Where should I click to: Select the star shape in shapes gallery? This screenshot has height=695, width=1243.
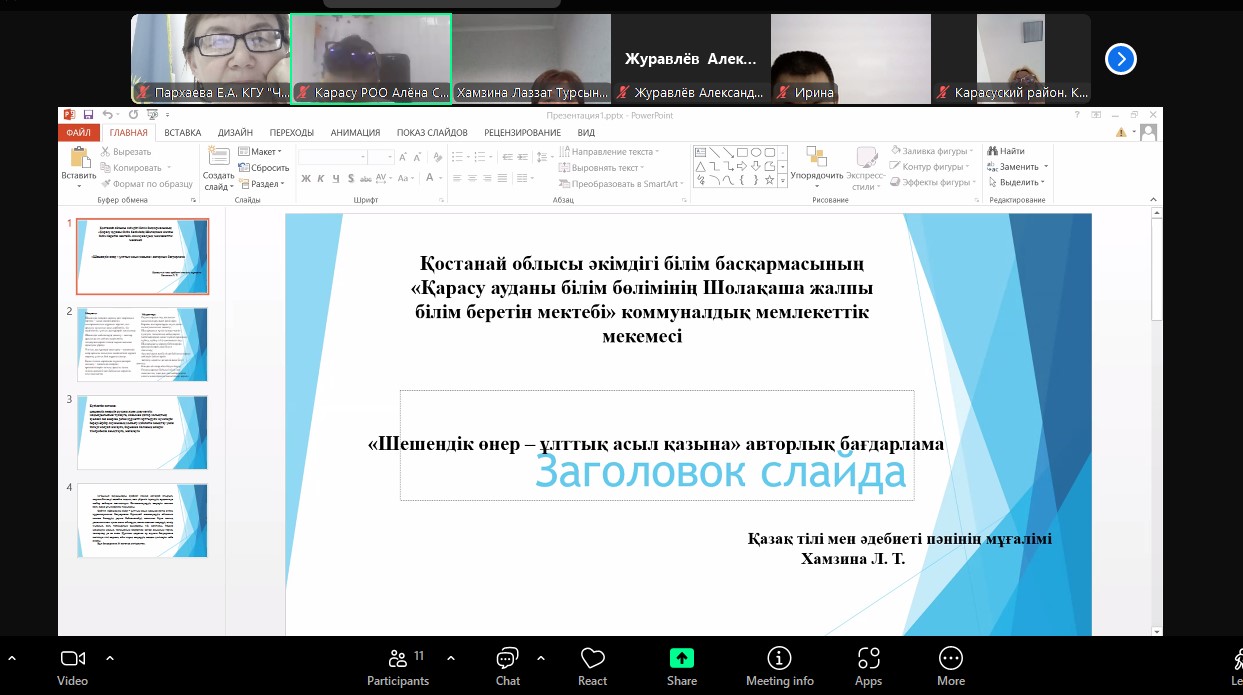point(769,181)
